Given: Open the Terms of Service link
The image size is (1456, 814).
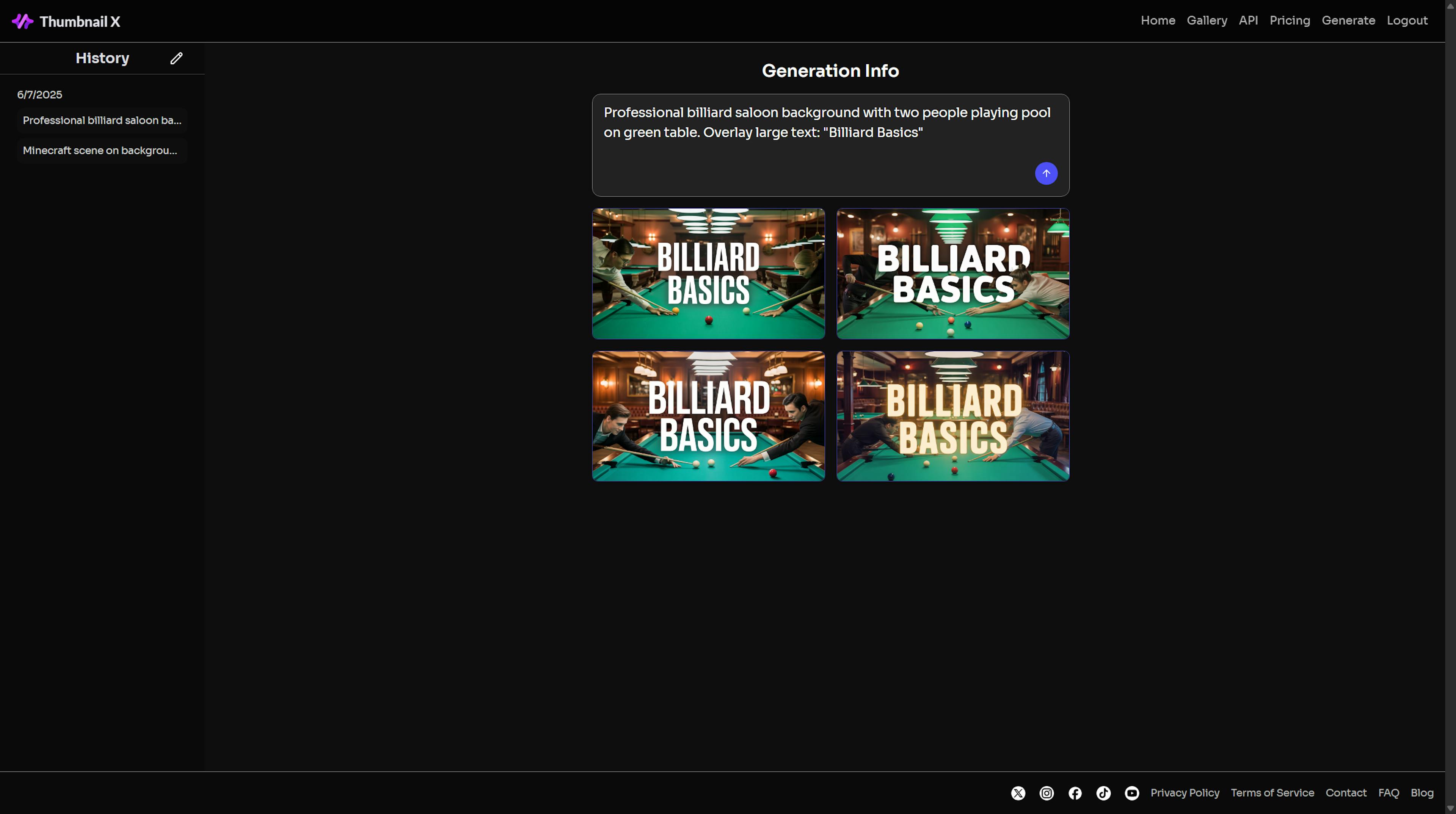Looking at the screenshot, I should coord(1272,793).
